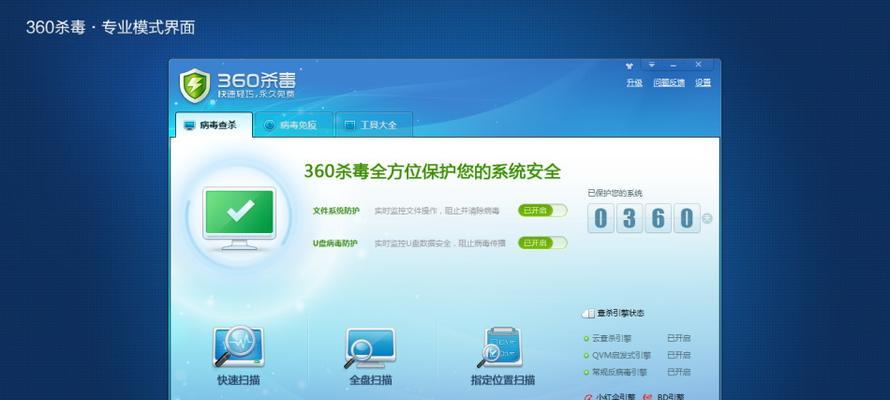890x400 pixels.
Task: Click the green checkmark monitor status icon
Action: 239,218
